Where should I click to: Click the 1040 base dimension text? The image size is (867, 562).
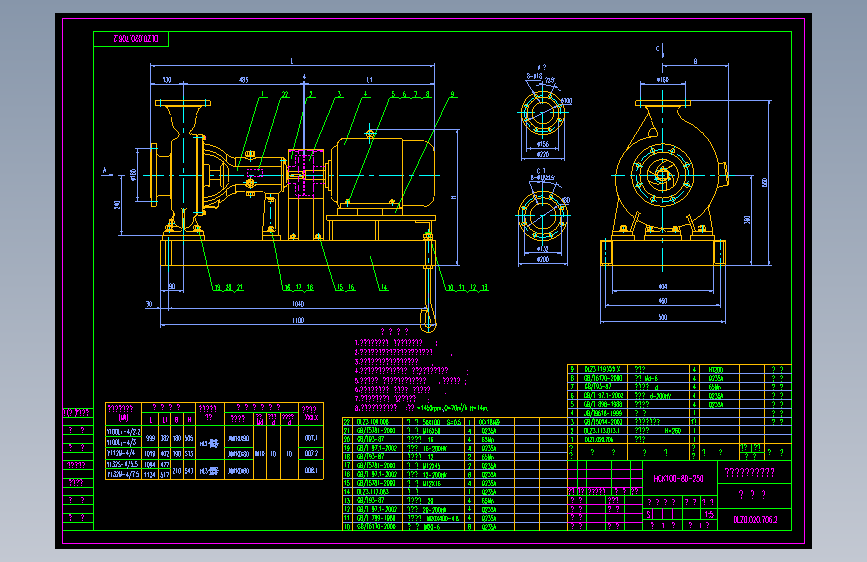[298, 304]
